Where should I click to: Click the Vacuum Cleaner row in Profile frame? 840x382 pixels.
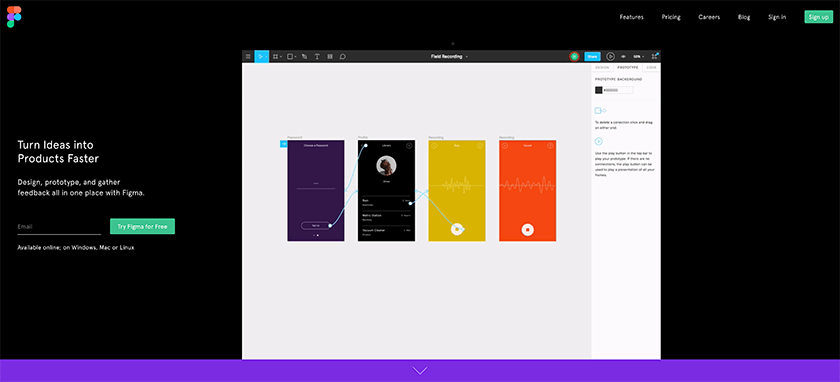click(x=386, y=232)
